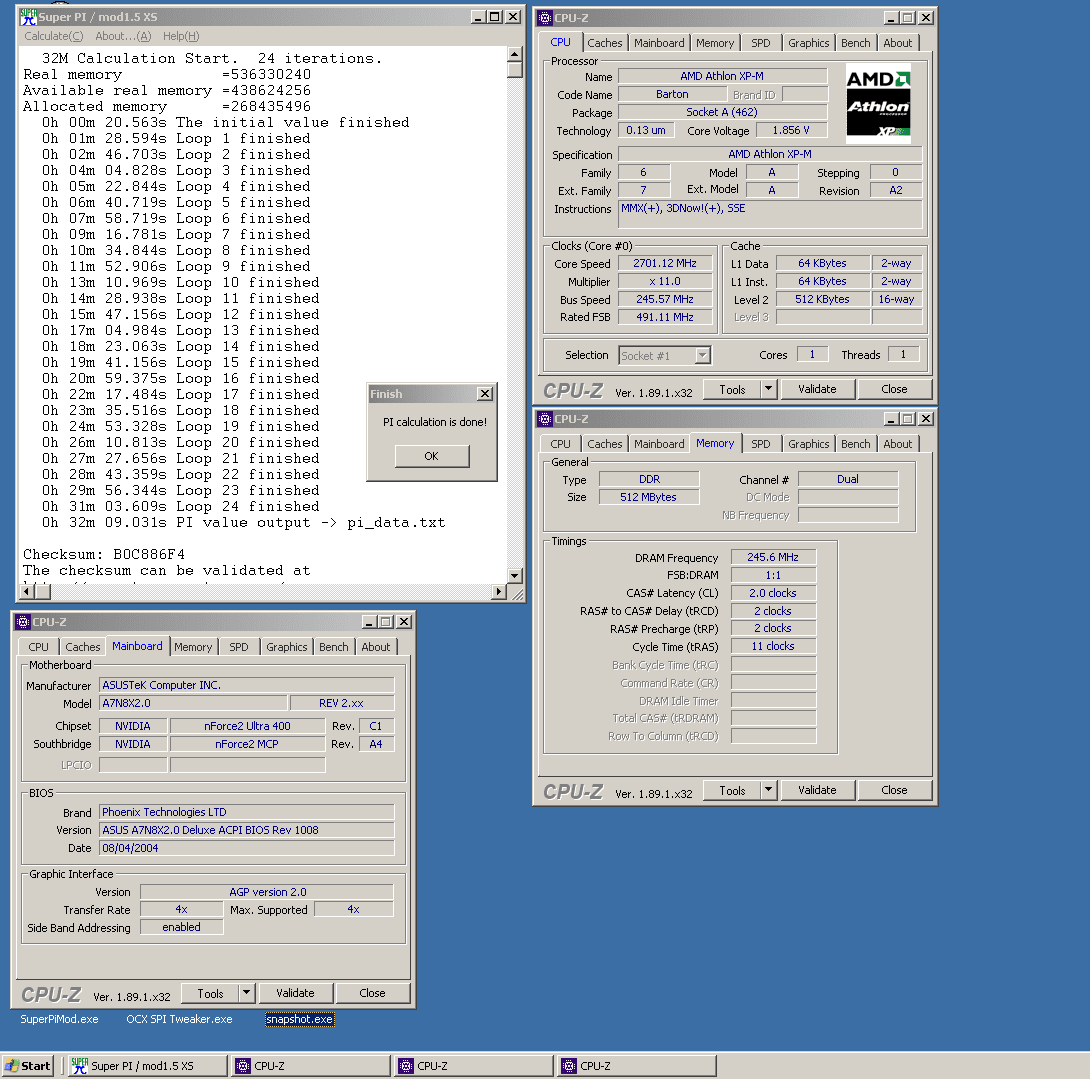This screenshot has width=1090, height=1079.
Task: Click the Super PI horizontal scrollbar right arrow
Action: coord(498,592)
